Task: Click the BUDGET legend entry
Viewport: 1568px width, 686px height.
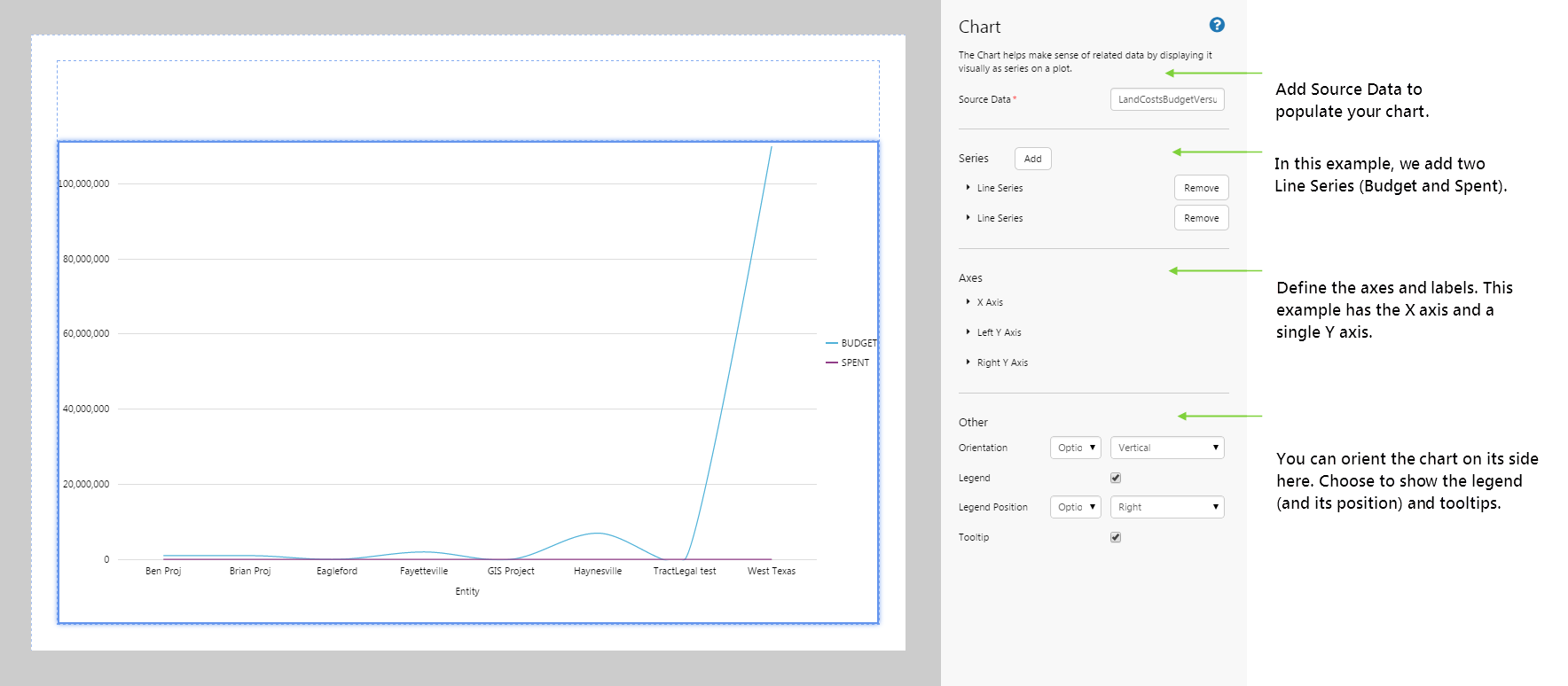Action: [x=857, y=343]
